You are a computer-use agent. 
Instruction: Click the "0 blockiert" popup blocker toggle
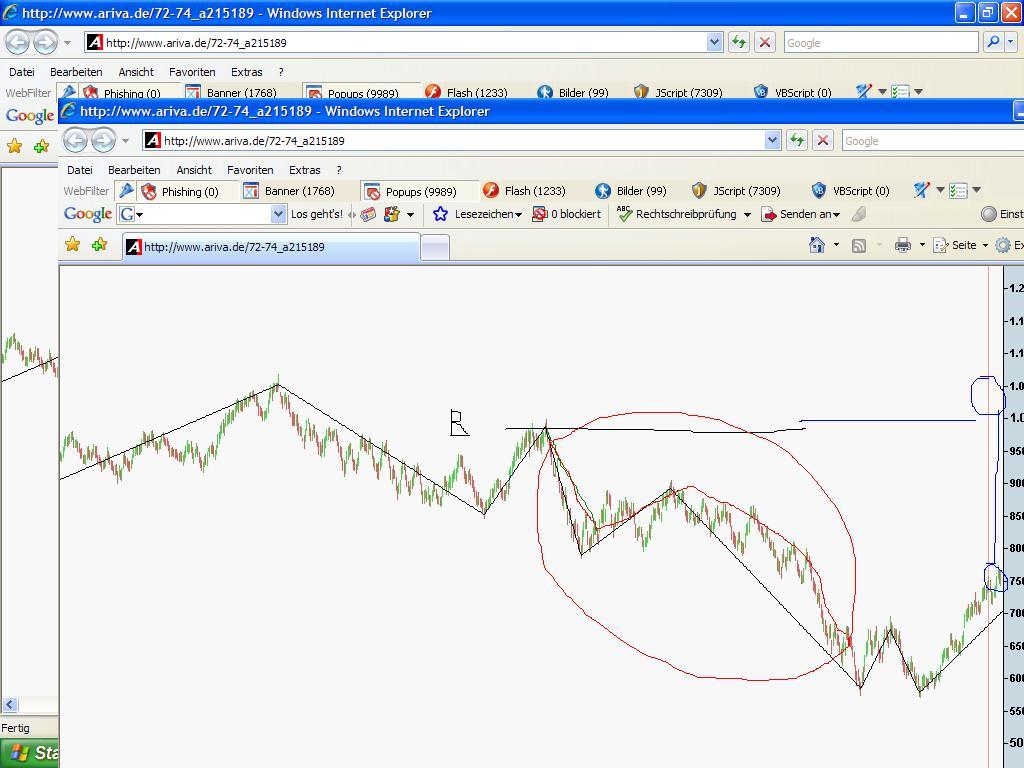coord(567,214)
